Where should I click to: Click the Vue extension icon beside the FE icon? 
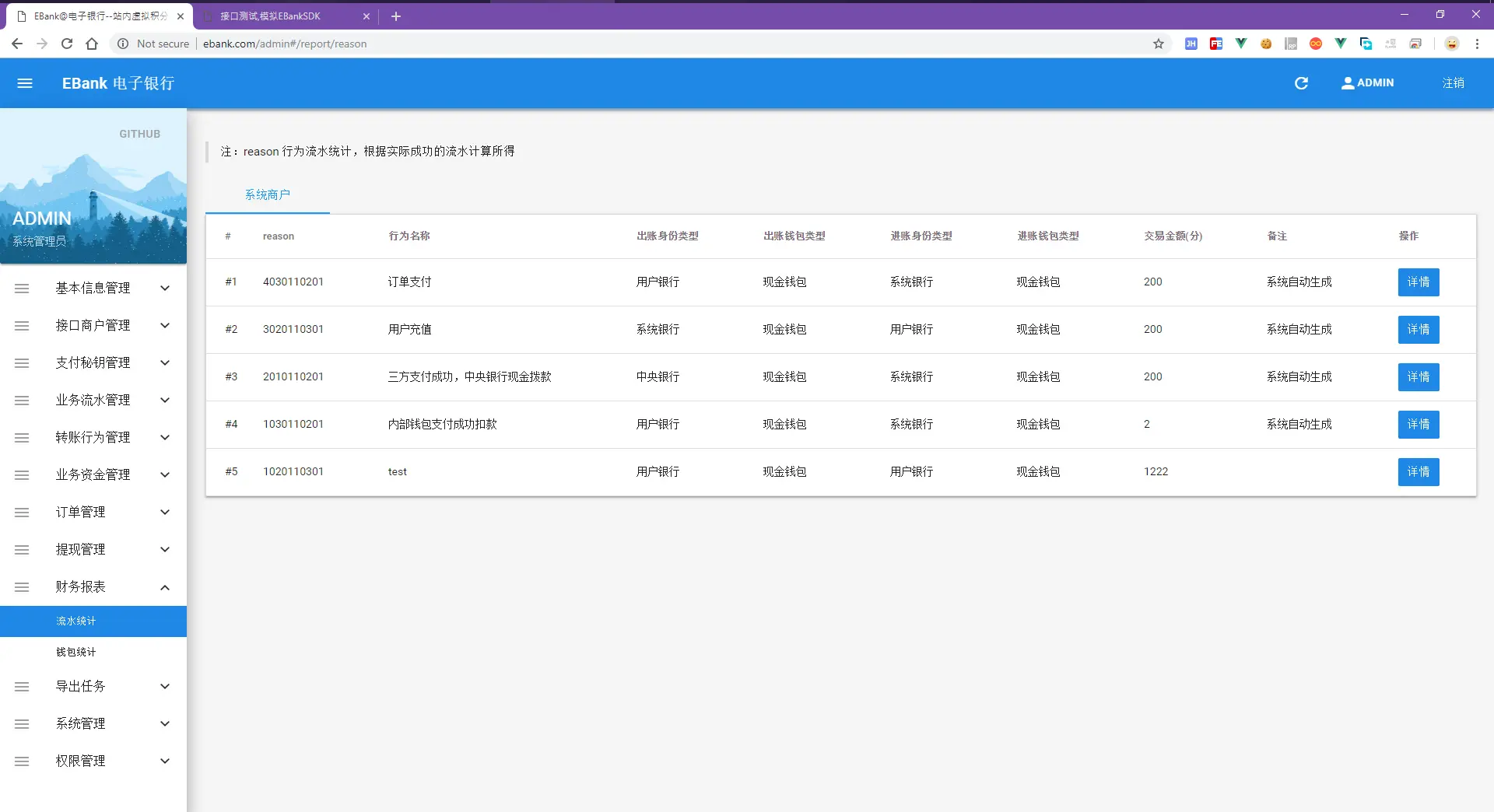point(1241,44)
